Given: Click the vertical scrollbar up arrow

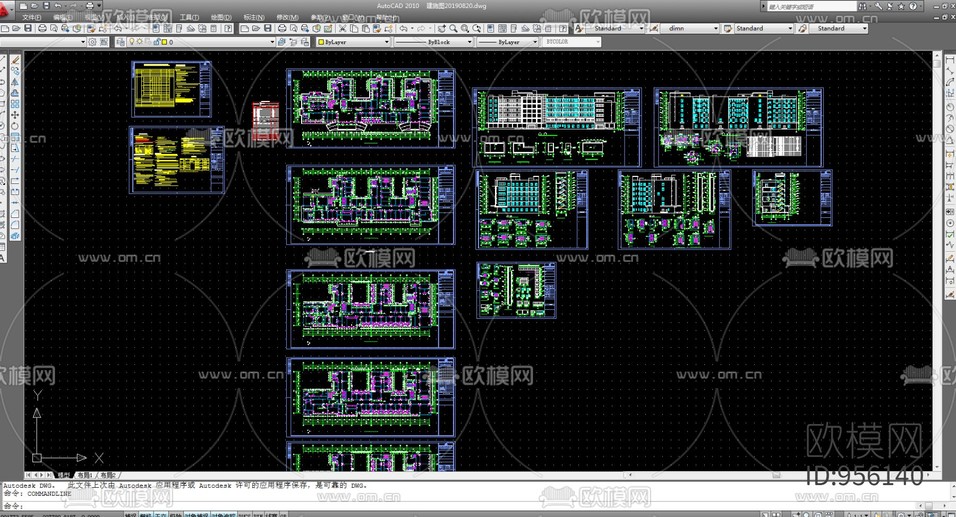Looking at the screenshot, I should click(x=937, y=55).
